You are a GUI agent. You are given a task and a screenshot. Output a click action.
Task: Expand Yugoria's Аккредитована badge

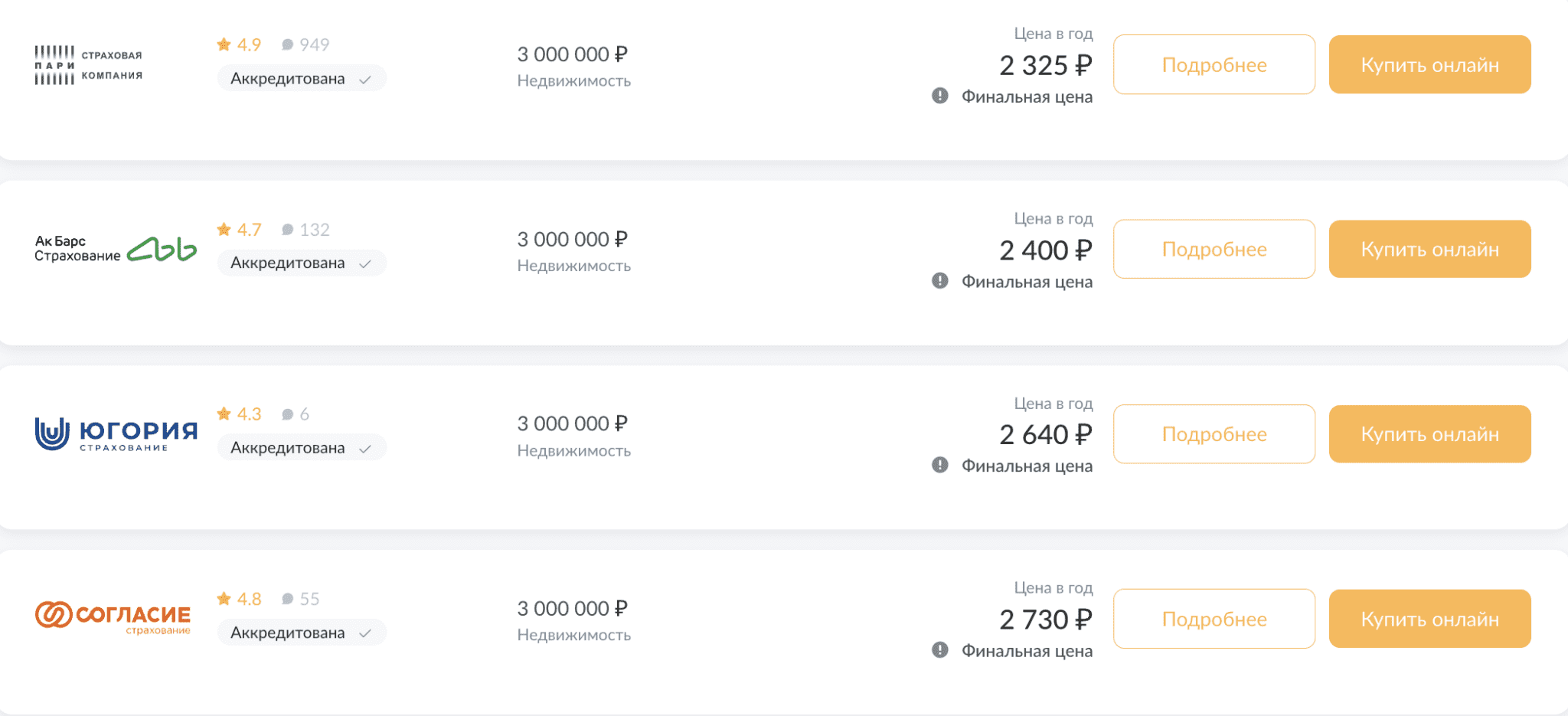point(301,448)
